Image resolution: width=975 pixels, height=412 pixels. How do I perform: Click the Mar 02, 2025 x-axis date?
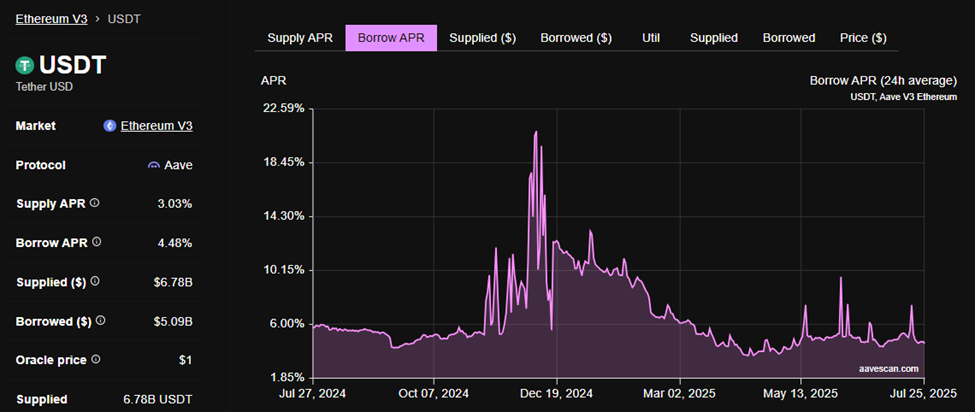(x=680, y=394)
